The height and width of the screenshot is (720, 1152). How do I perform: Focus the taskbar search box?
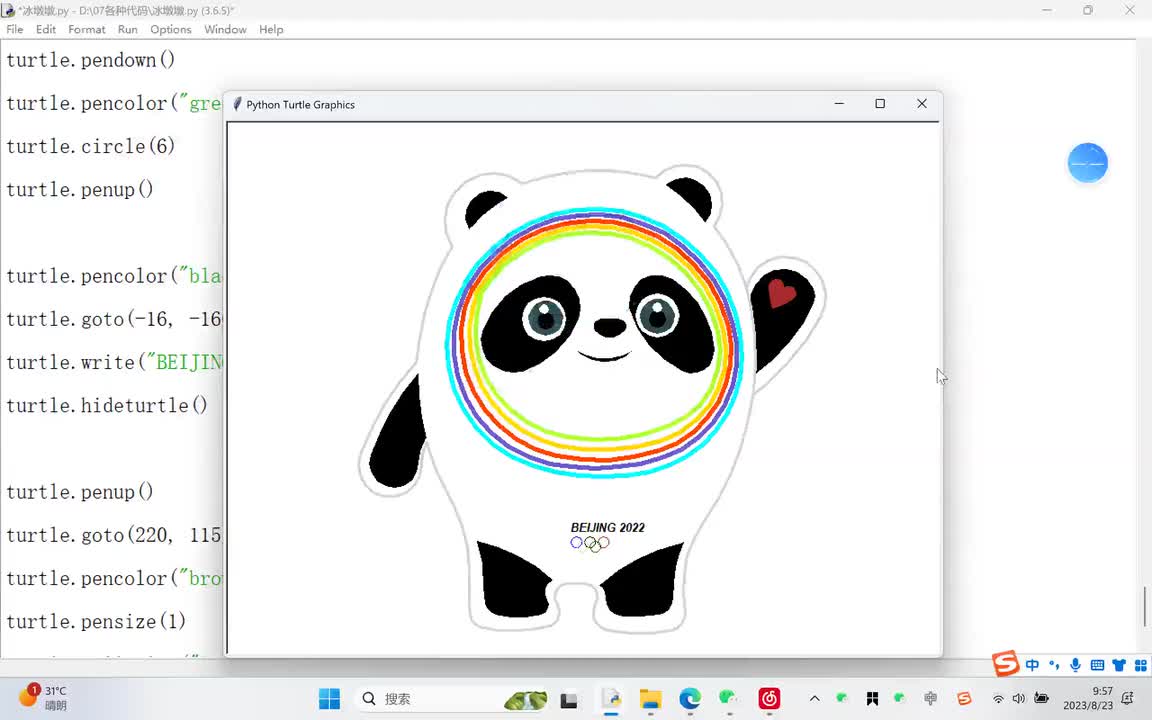pos(453,699)
